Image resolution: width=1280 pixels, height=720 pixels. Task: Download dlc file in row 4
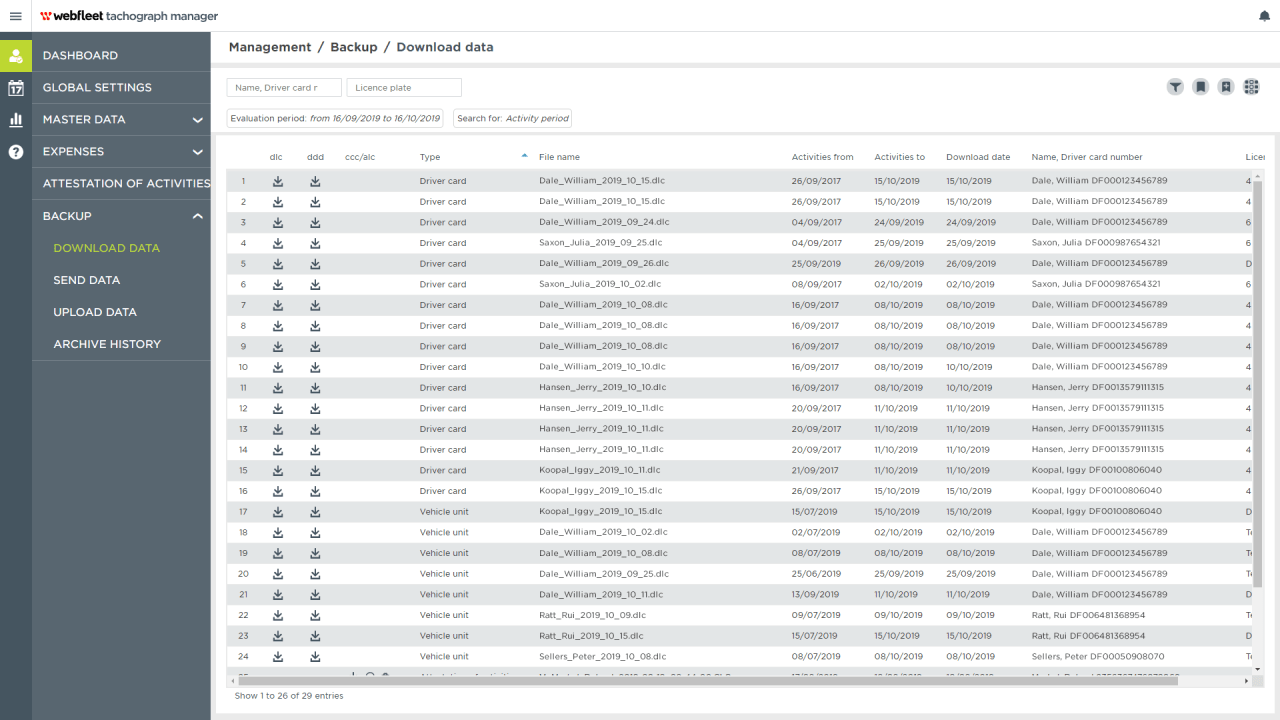278,243
